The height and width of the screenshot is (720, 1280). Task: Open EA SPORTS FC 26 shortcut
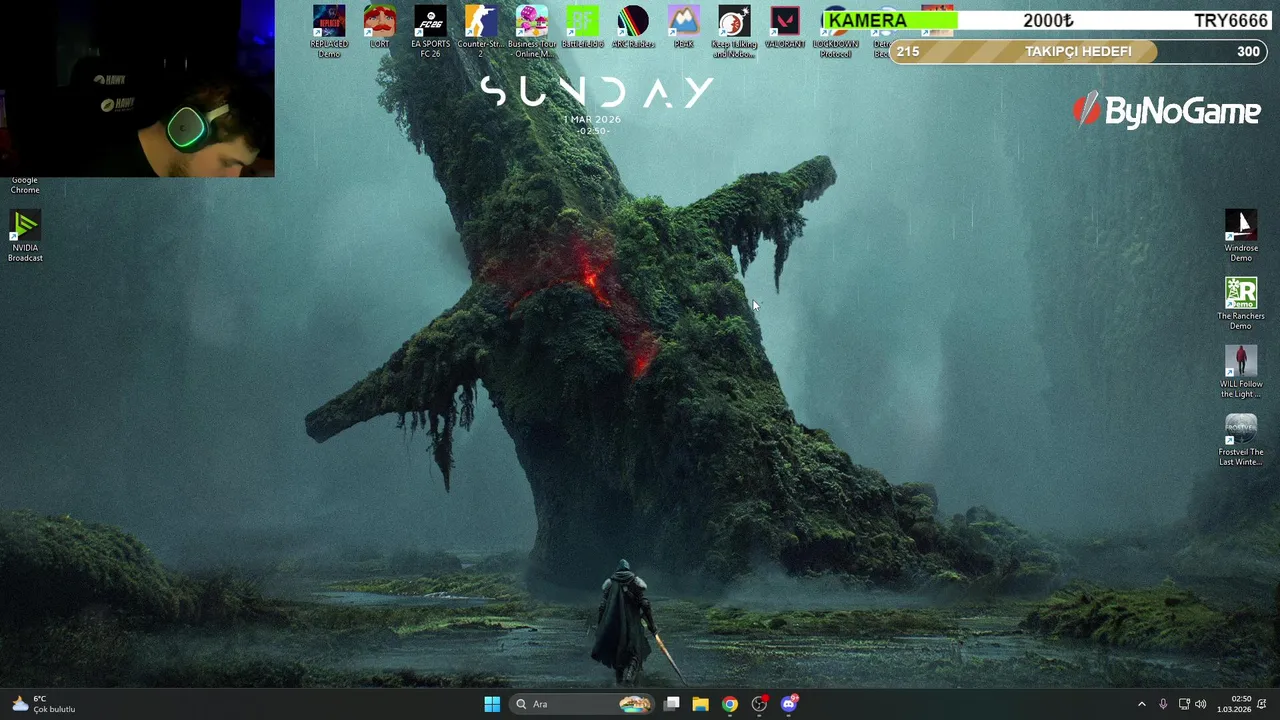[430, 31]
